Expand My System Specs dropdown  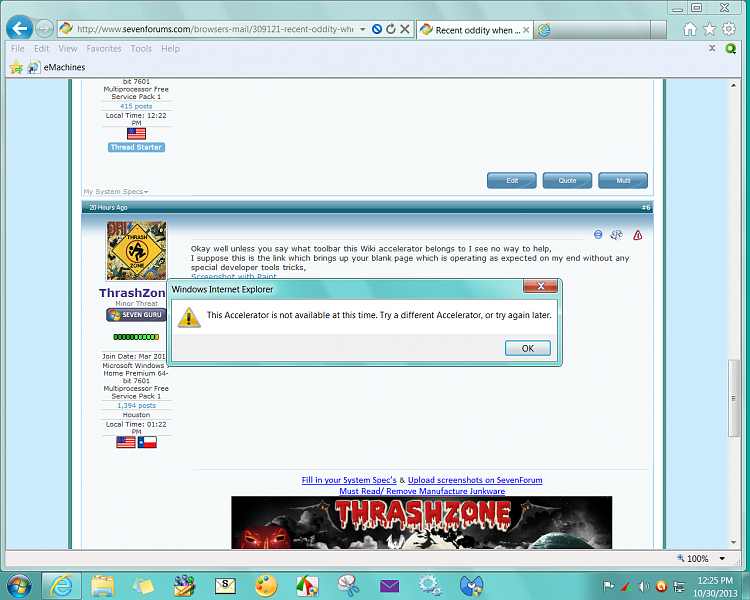(x=116, y=191)
